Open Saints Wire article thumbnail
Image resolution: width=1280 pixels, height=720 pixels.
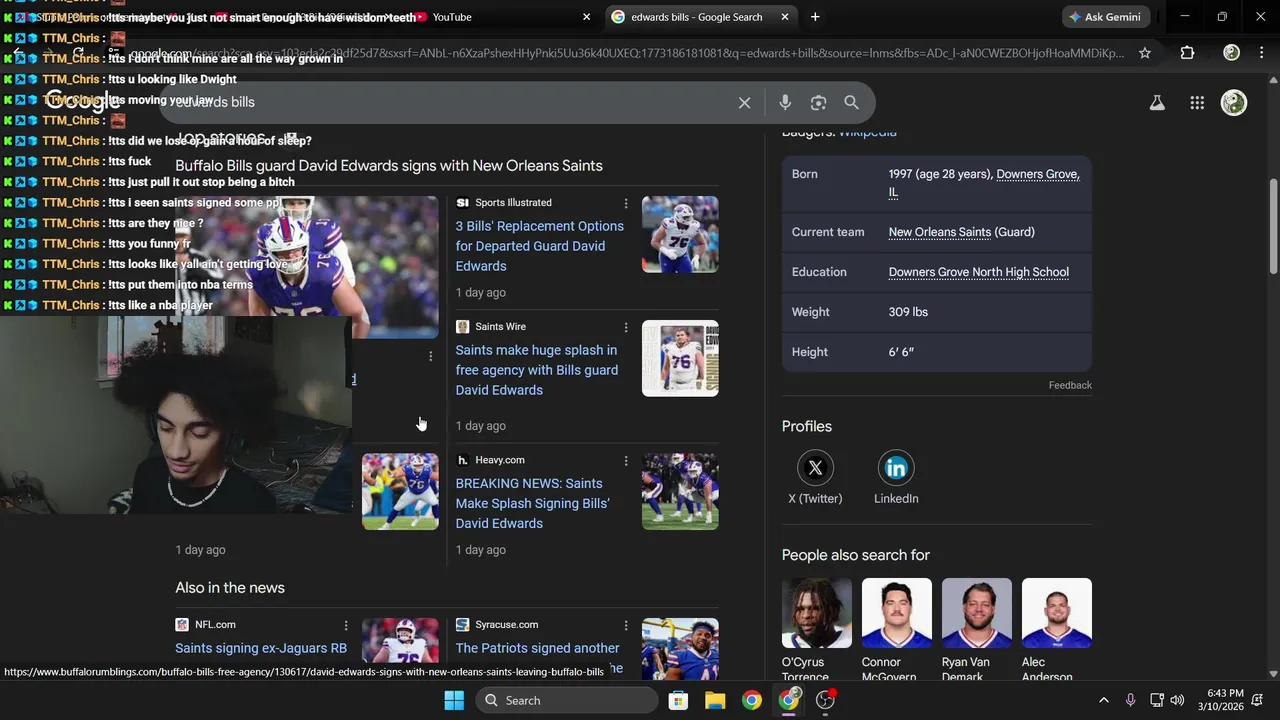click(680, 358)
